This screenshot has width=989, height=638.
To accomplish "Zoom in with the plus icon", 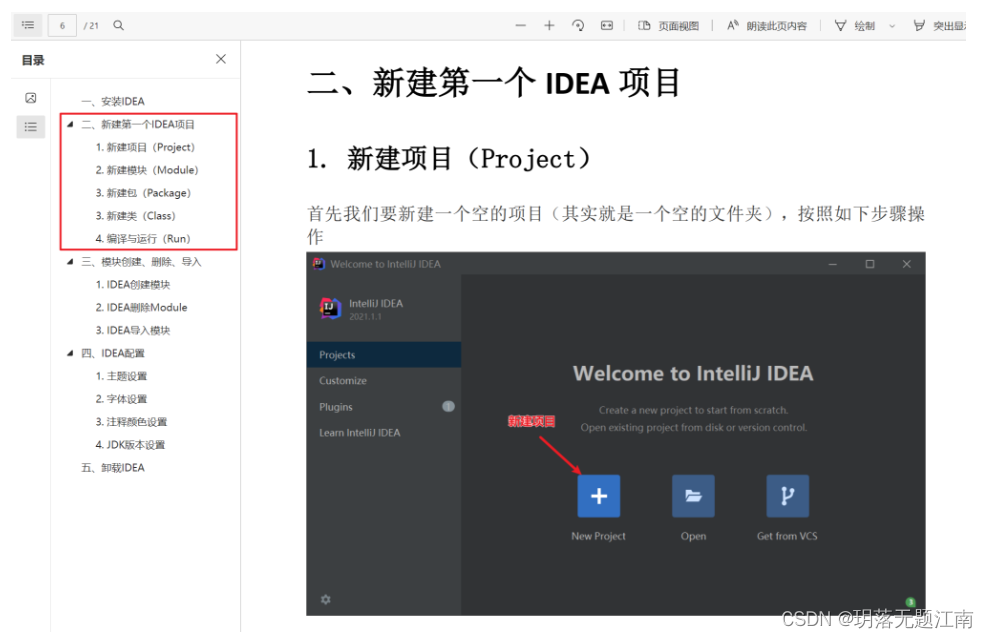I will (549, 25).
